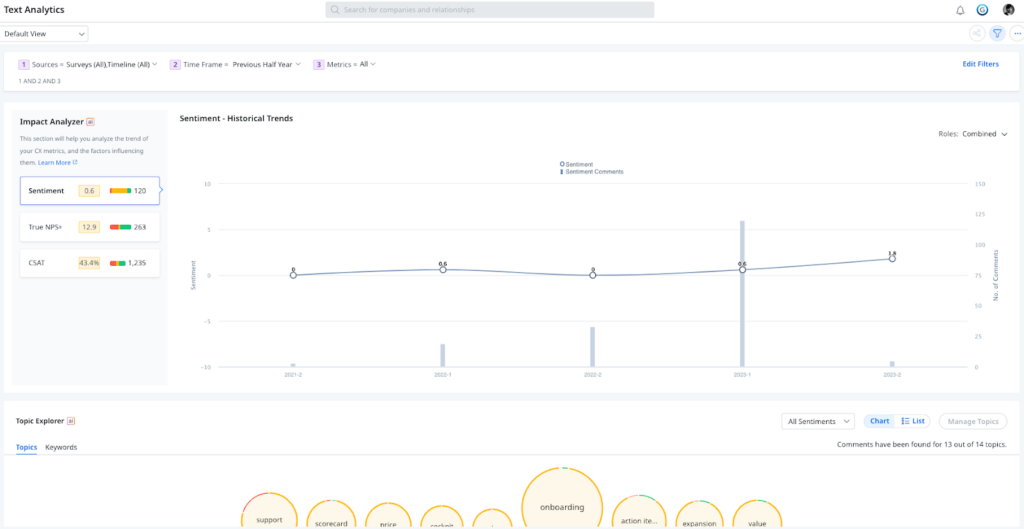
Task: Select the action items topic bubble
Action: click(x=639, y=513)
